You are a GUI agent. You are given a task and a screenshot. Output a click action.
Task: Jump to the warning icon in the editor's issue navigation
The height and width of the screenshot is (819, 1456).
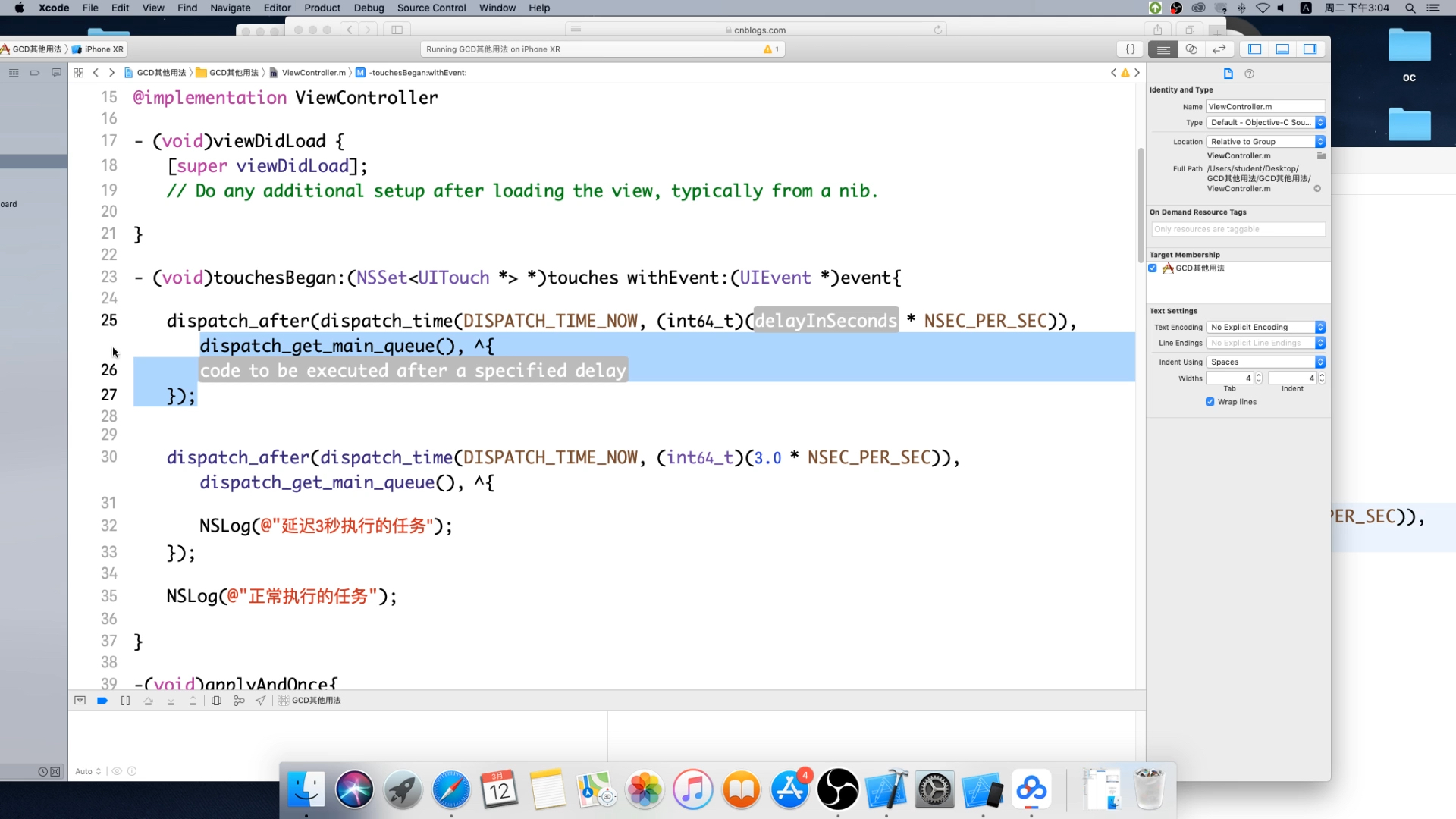(1125, 73)
